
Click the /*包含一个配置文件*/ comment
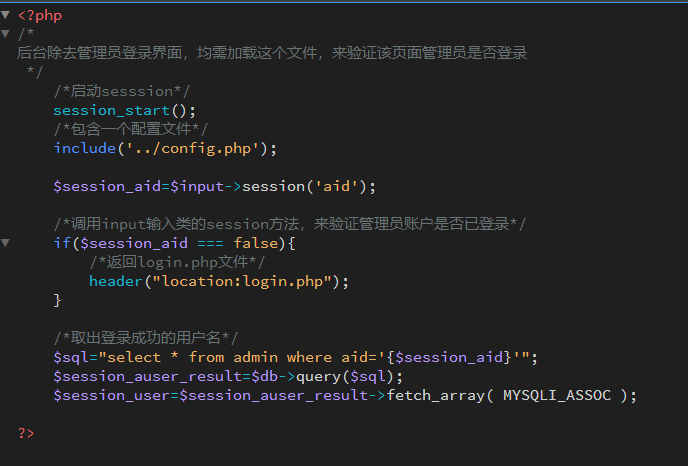[130, 129]
